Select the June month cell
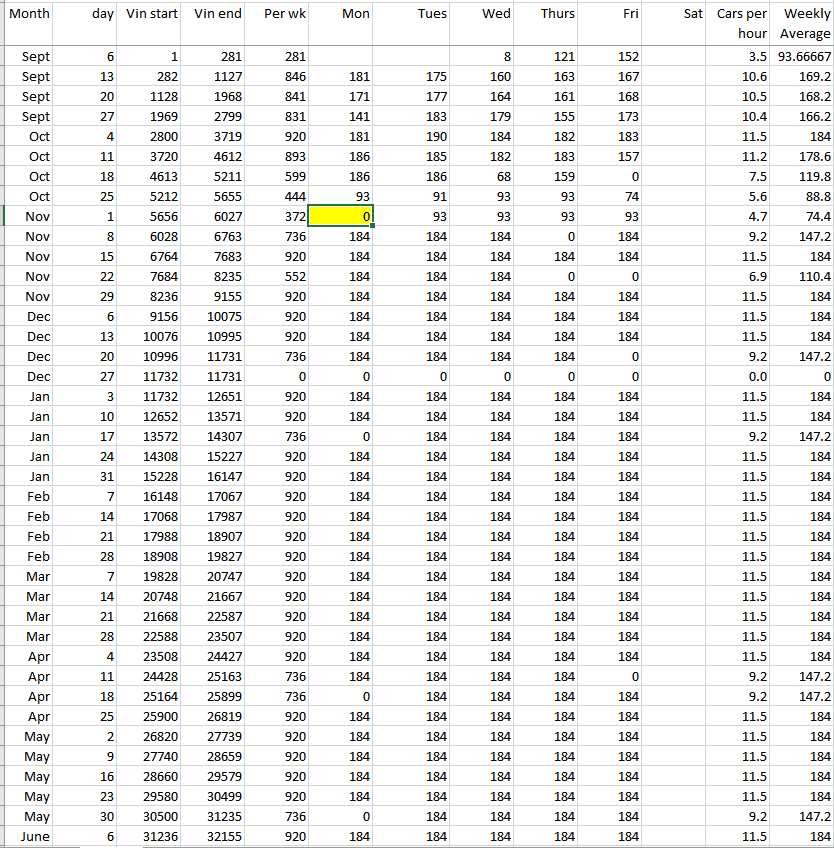 pyautogui.click(x=28, y=837)
